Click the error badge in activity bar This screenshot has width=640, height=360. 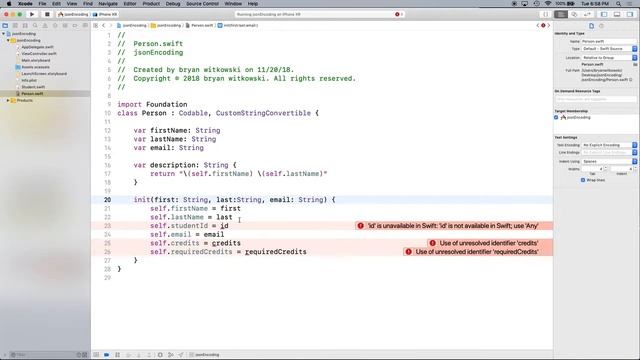pyautogui.click(x=398, y=14)
